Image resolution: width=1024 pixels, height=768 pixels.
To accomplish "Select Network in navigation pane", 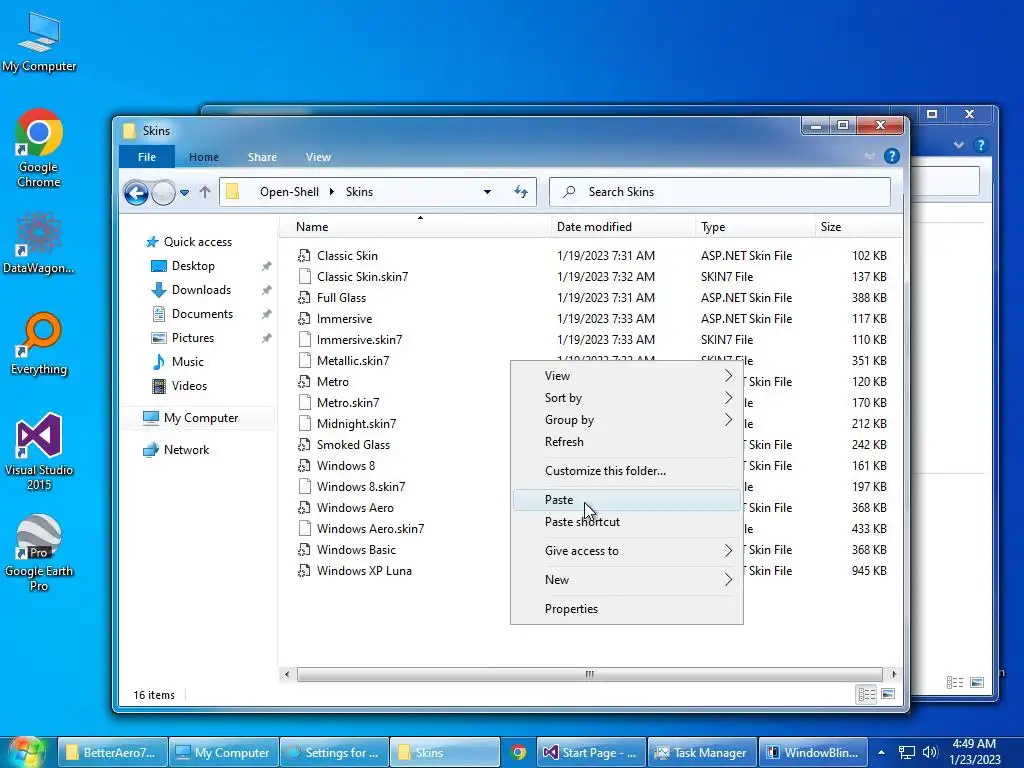I will click(x=186, y=450).
